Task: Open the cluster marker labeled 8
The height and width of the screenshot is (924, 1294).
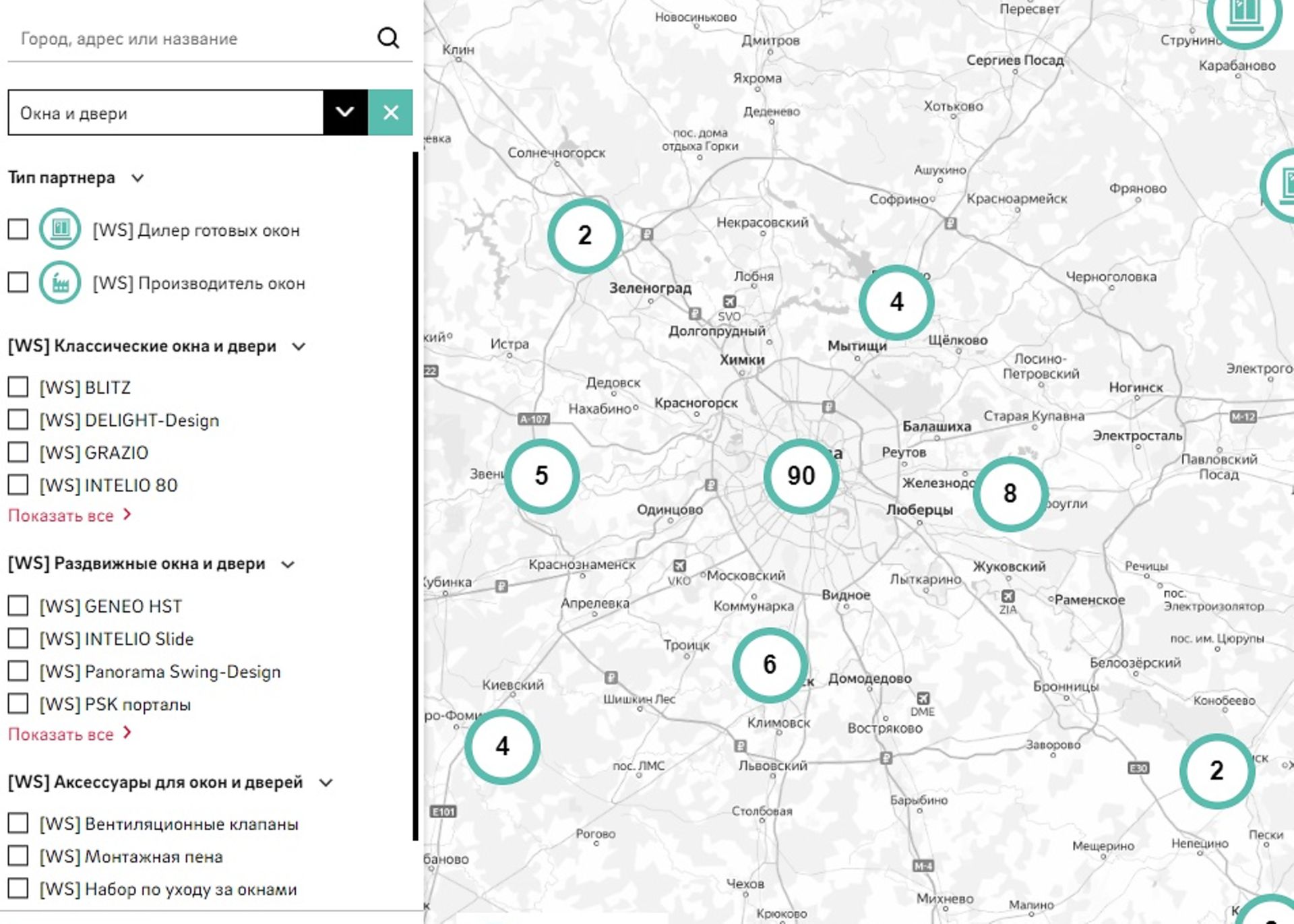Action: click(1010, 493)
